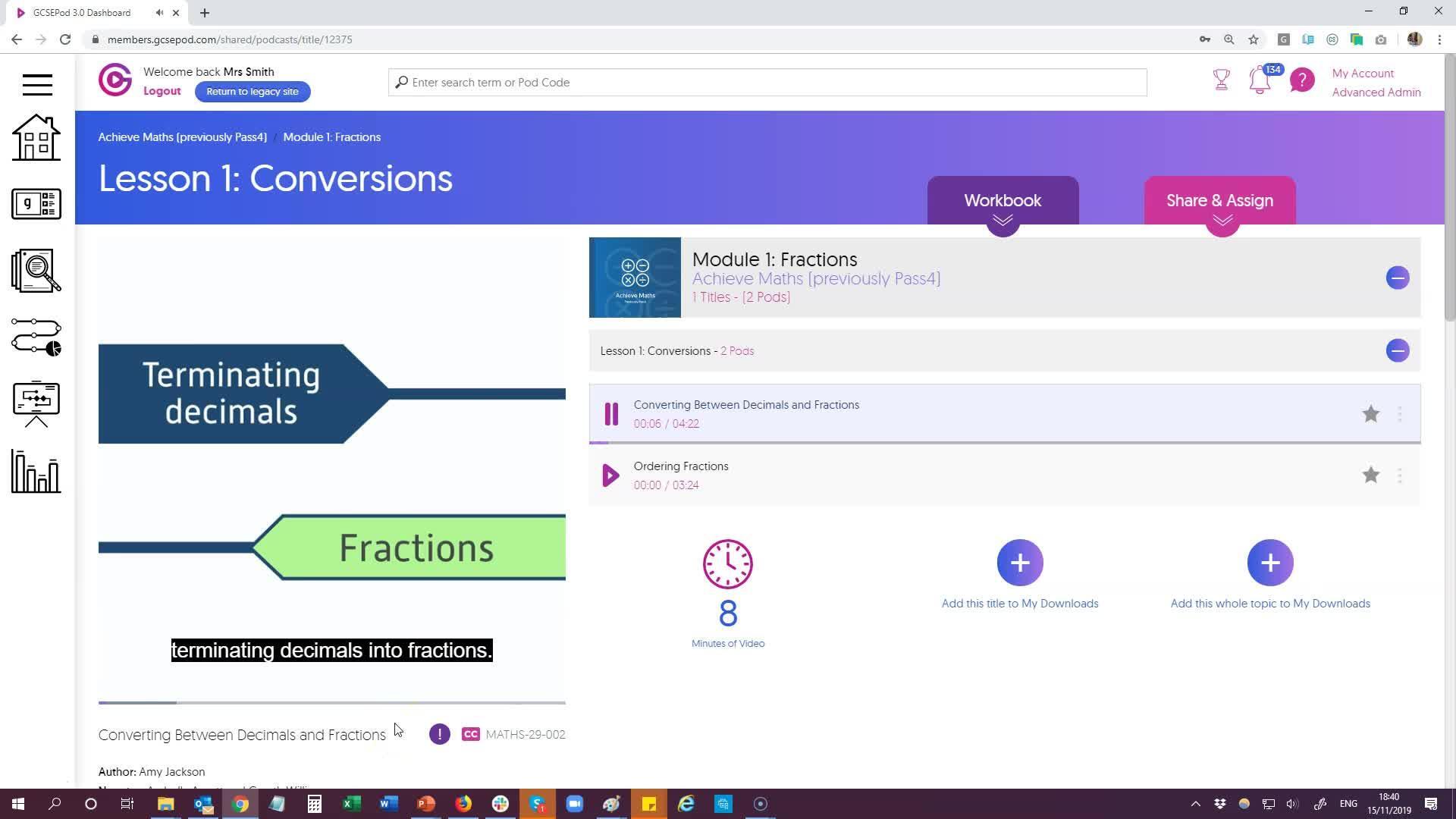Collapse the Lesson 1: Conversions row
Viewport: 1456px width, 819px height.
click(x=1398, y=350)
